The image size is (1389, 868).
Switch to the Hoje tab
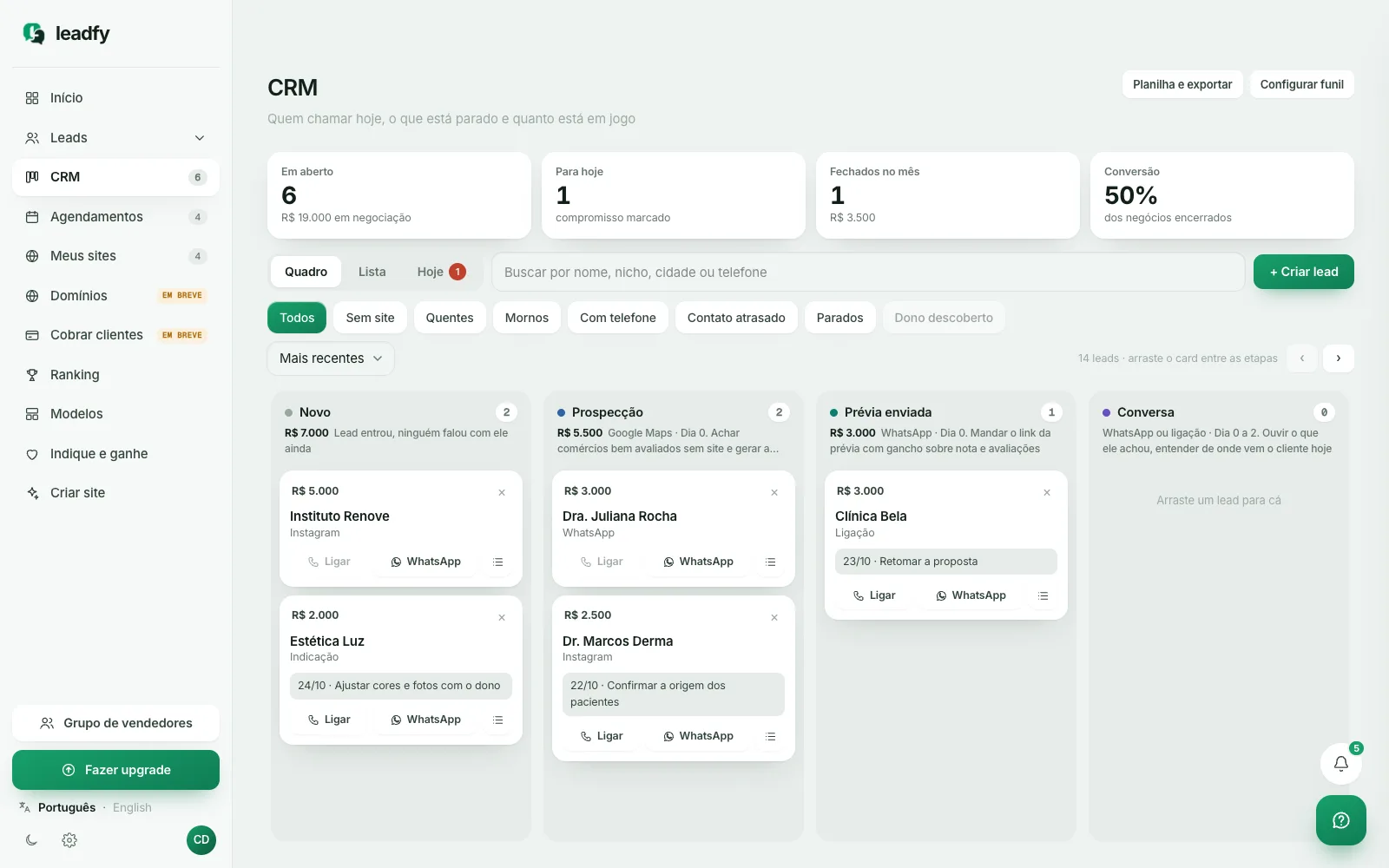pos(441,272)
